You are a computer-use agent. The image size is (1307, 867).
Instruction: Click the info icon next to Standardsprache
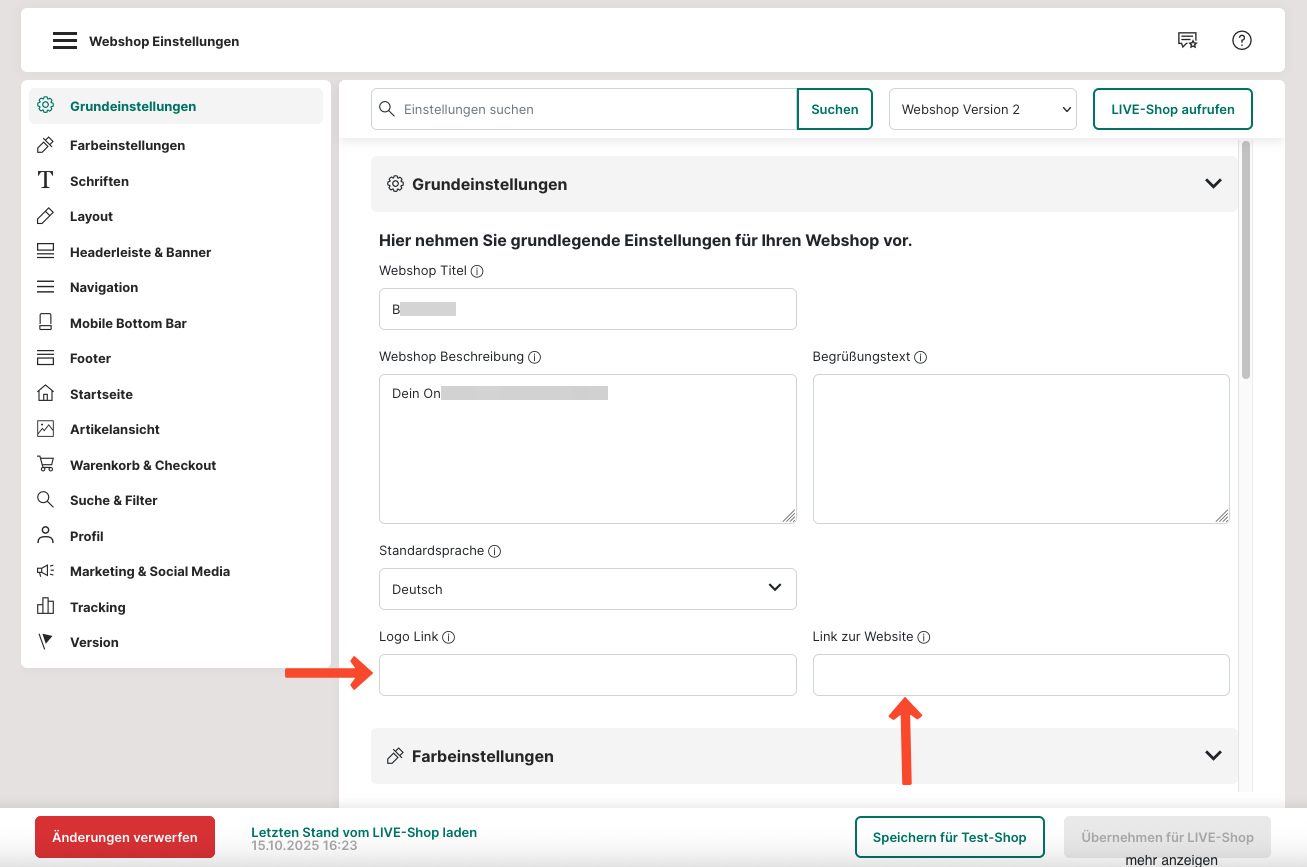coord(495,551)
